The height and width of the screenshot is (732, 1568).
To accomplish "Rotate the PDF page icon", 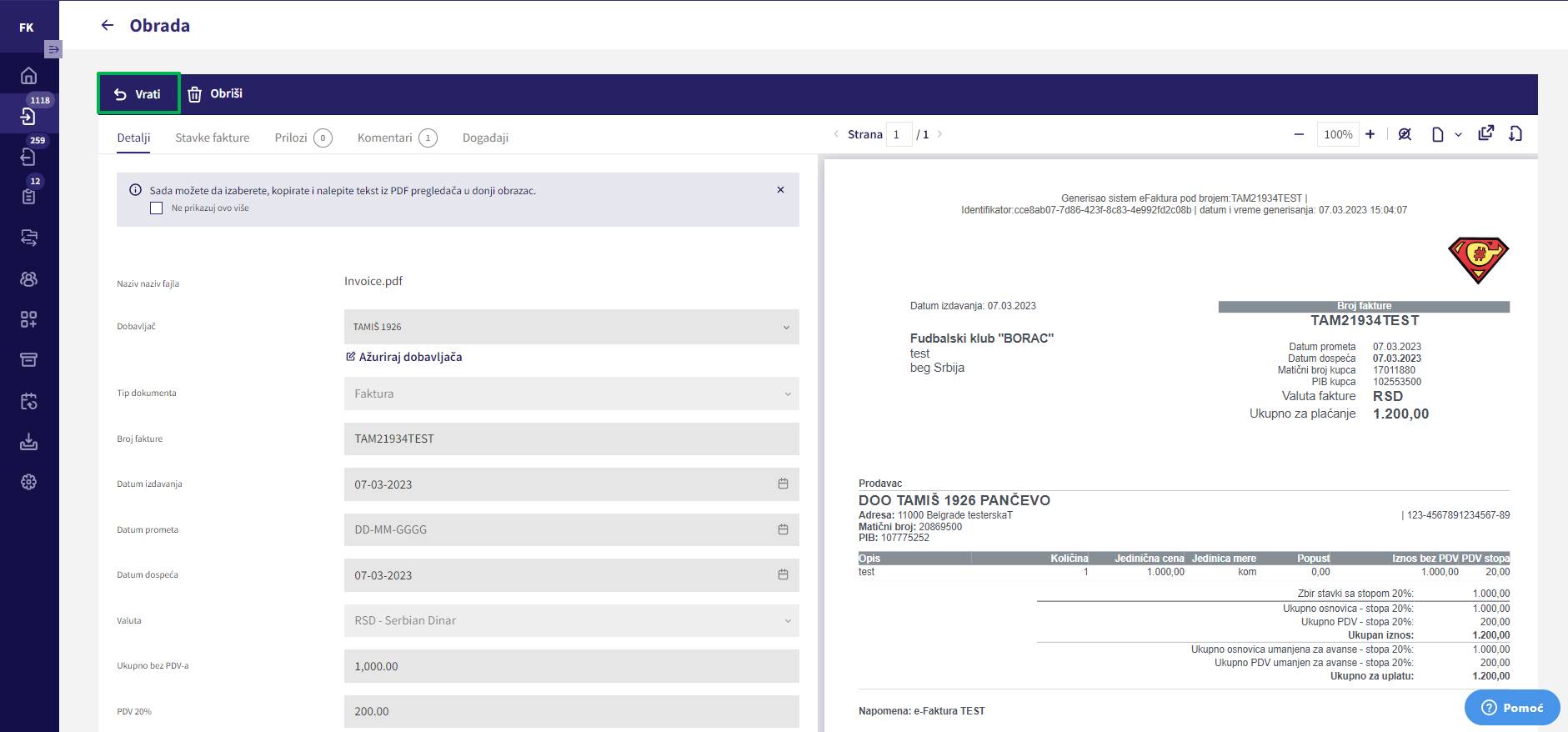I will click(1515, 133).
